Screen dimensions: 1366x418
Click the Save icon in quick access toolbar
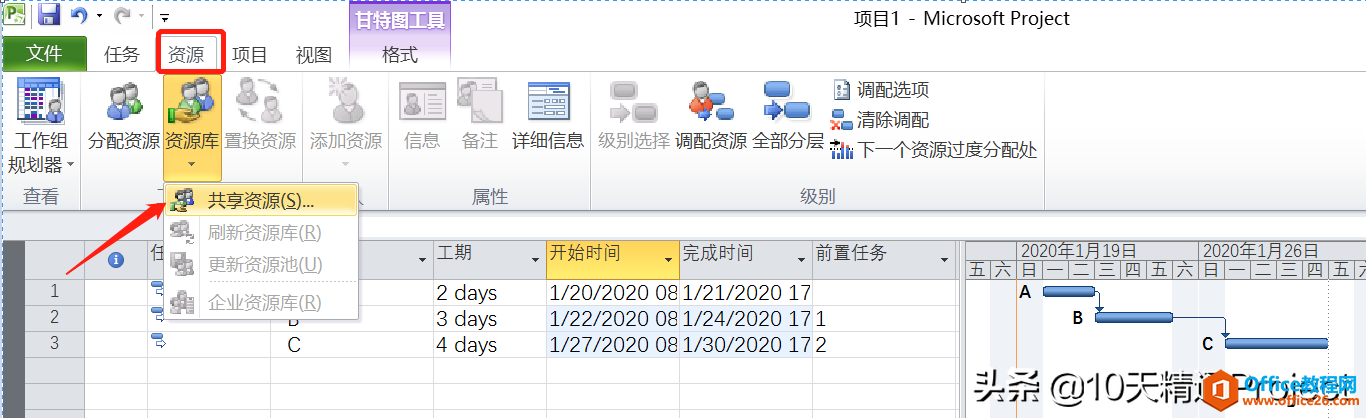point(49,16)
